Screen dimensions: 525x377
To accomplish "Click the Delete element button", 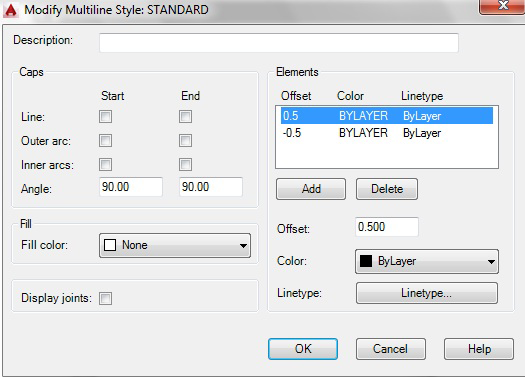I will pos(387,189).
